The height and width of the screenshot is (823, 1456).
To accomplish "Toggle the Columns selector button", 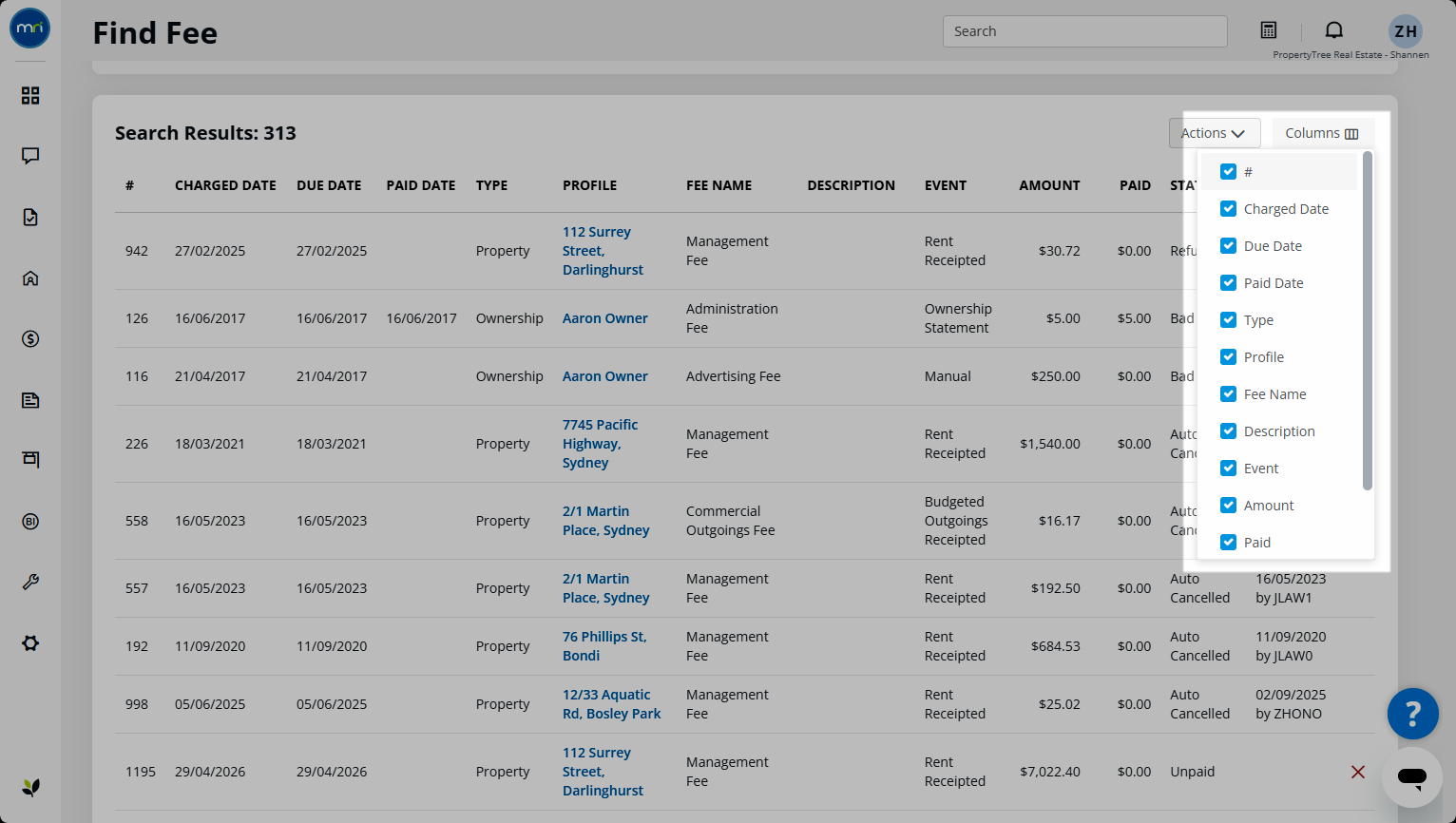I will click(1323, 133).
